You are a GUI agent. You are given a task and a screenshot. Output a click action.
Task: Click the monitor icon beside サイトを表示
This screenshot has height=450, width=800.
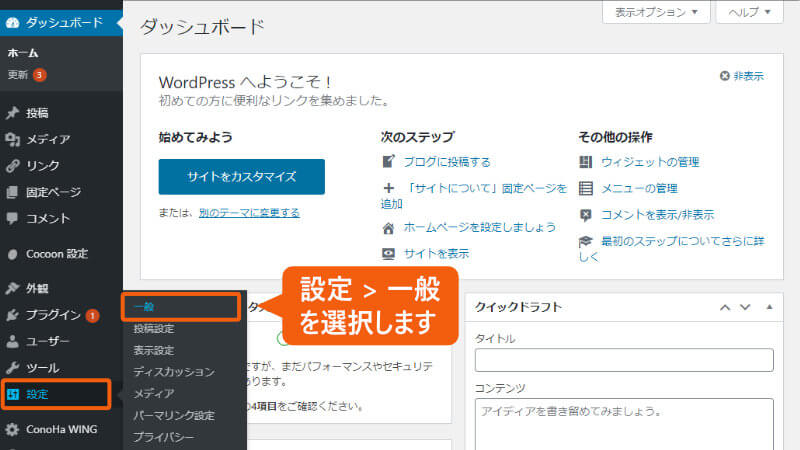(388, 254)
